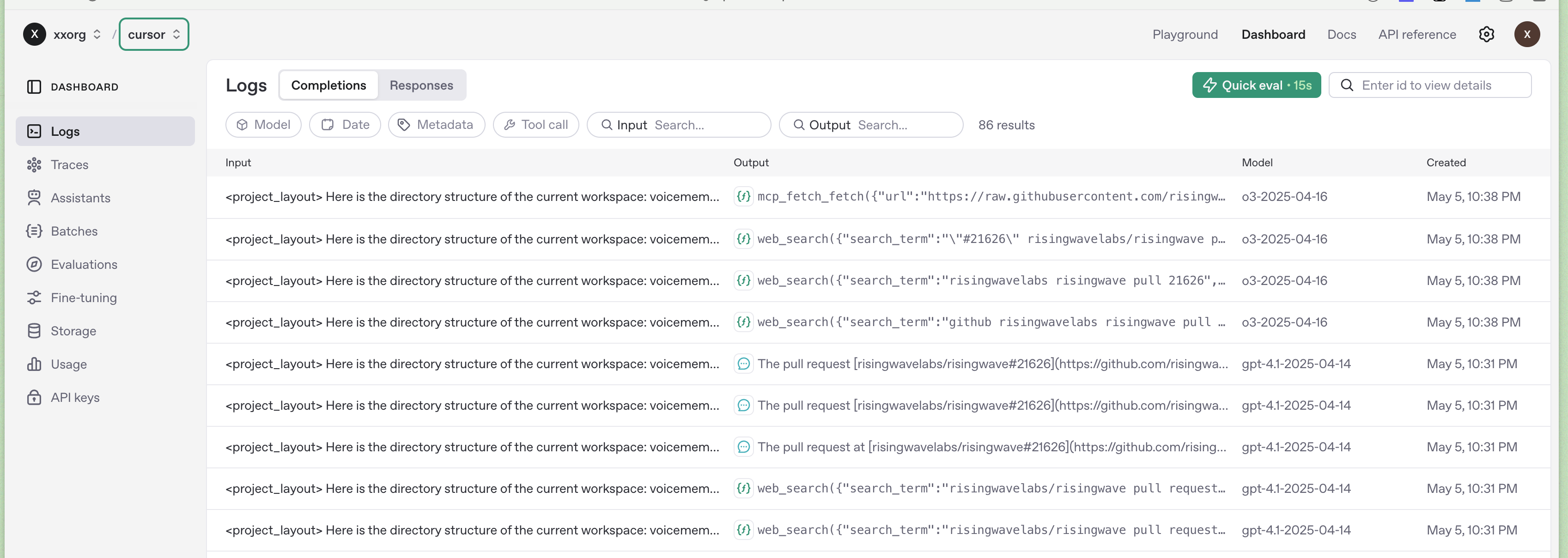Click the Storage database icon
1568x558 pixels.
[x=34, y=331]
